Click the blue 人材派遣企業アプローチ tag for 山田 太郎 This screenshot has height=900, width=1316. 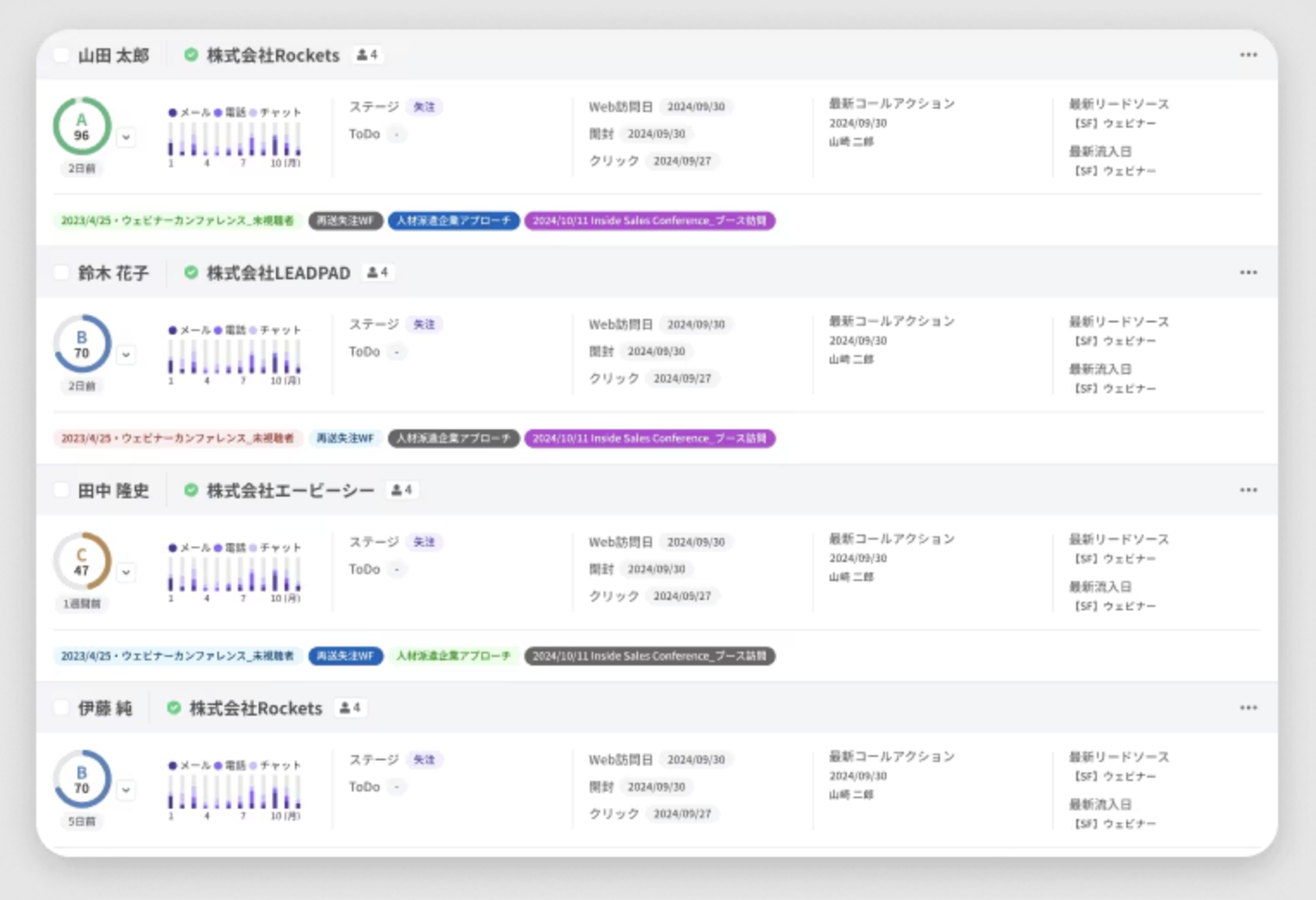coord(454,221)
